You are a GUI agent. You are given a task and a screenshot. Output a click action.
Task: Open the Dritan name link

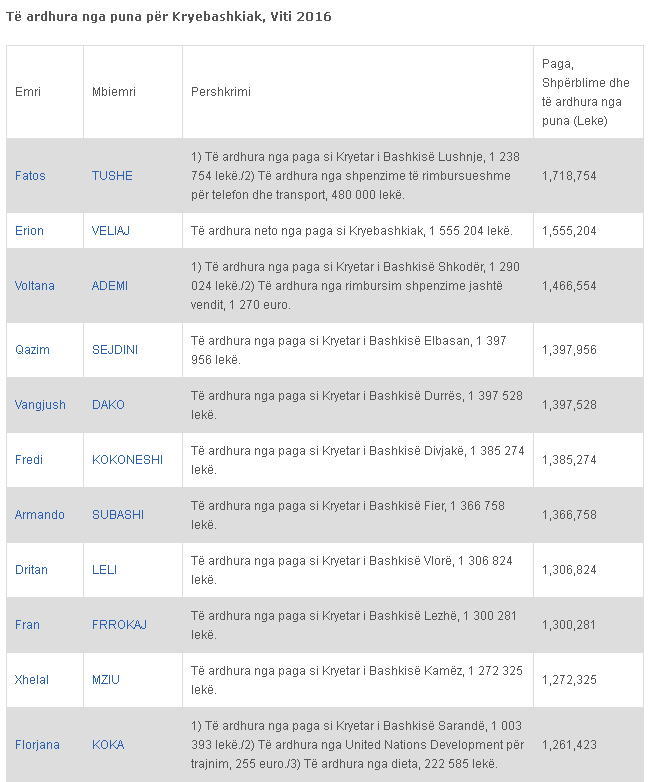(x=32, y=570)
